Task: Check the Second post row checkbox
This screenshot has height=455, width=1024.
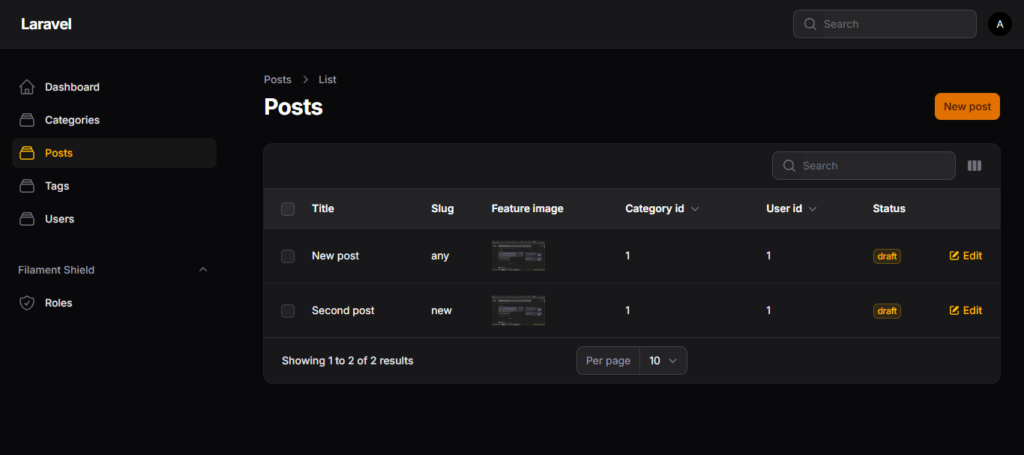Action: (x=288, y=311)
